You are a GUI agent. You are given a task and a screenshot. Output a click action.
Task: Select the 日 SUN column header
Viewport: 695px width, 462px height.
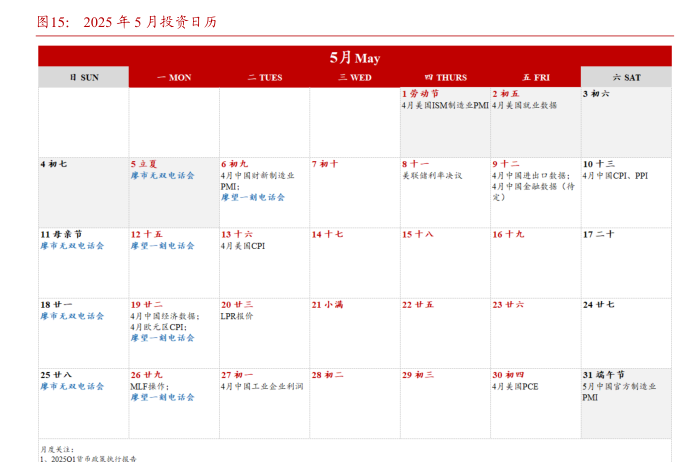tap(84, 77)
